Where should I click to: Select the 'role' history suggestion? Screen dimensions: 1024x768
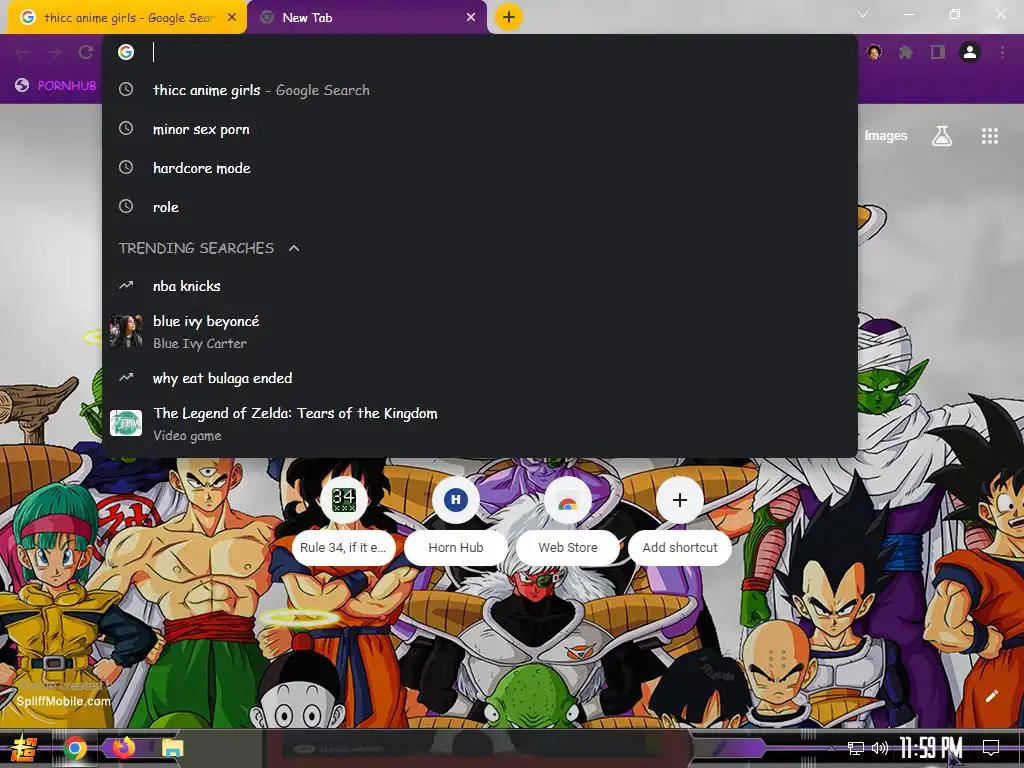click(480, 207)
